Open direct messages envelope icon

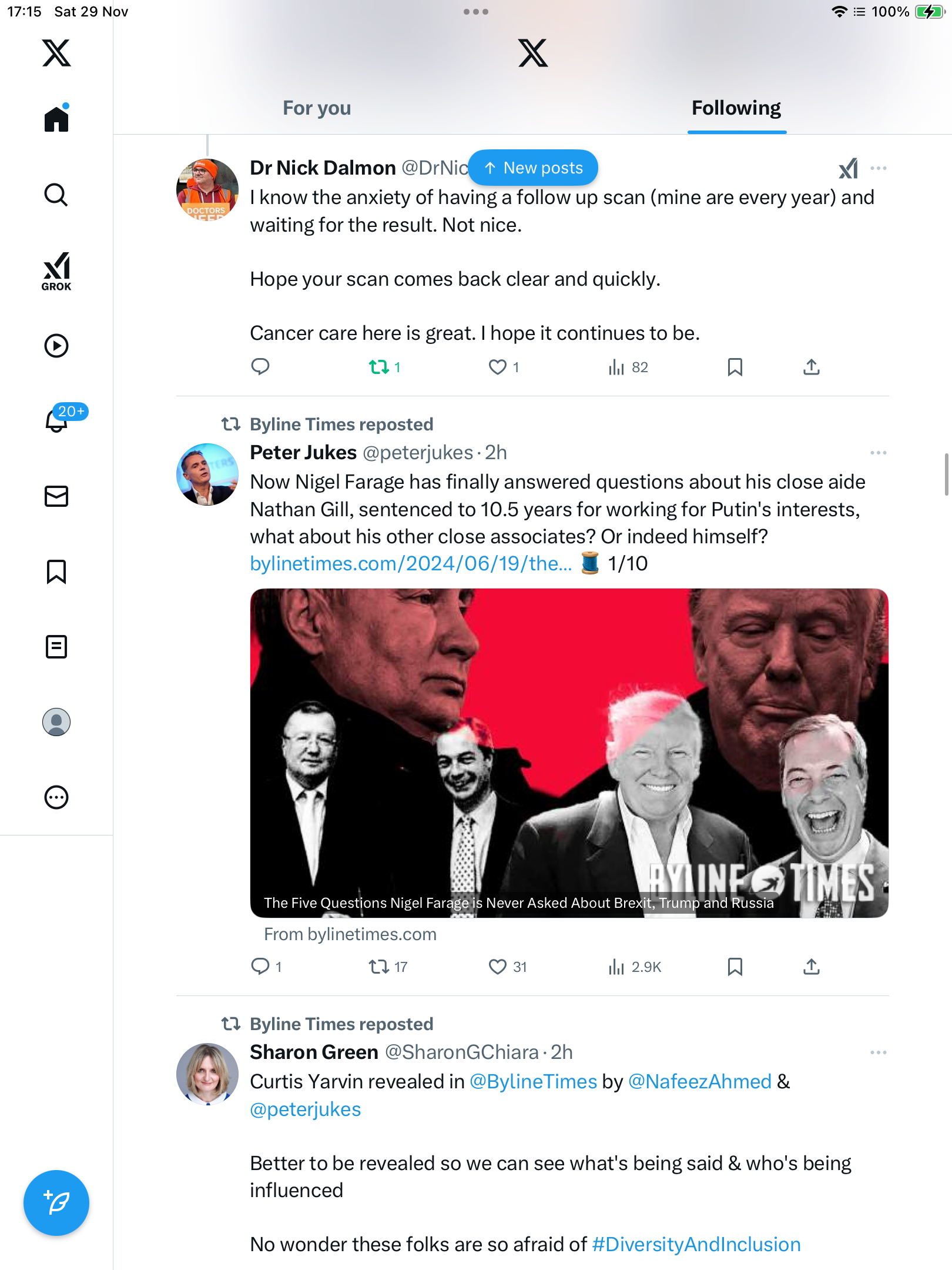[56, 496]
